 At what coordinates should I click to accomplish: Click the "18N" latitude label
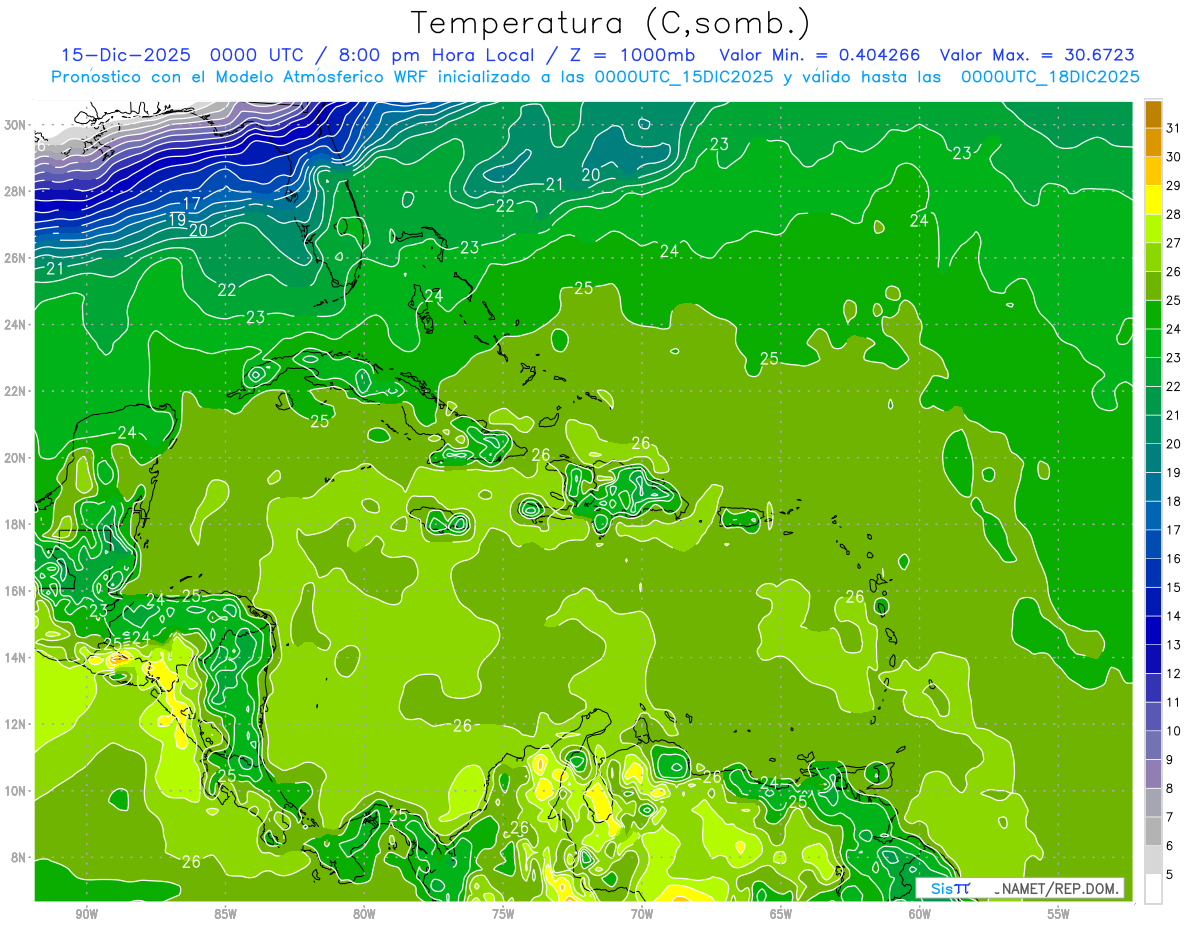click(x=16, y=524)
